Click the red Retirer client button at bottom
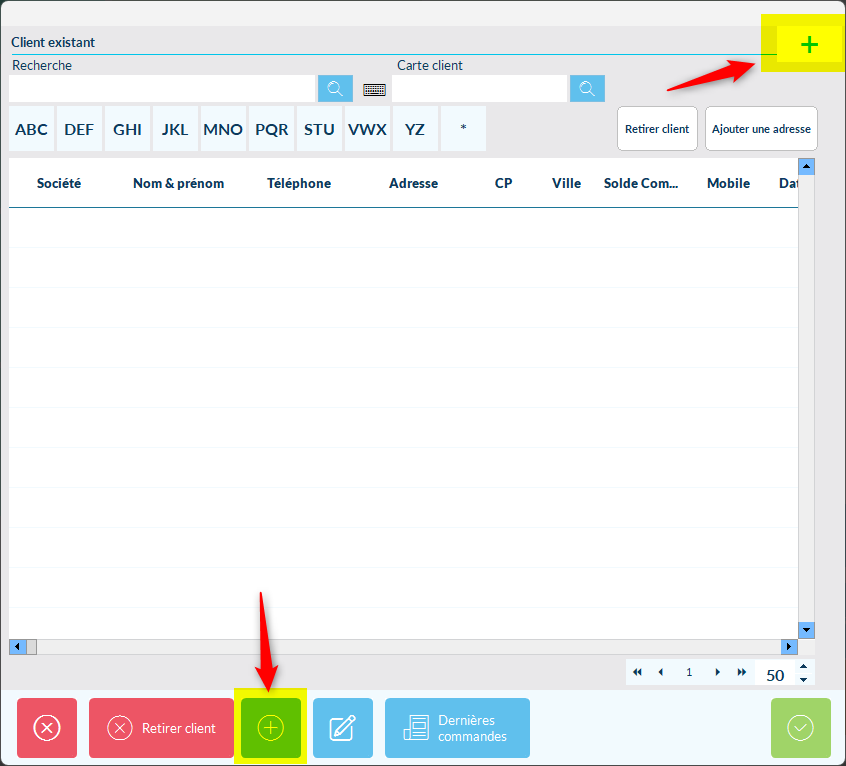 (161, 728)
